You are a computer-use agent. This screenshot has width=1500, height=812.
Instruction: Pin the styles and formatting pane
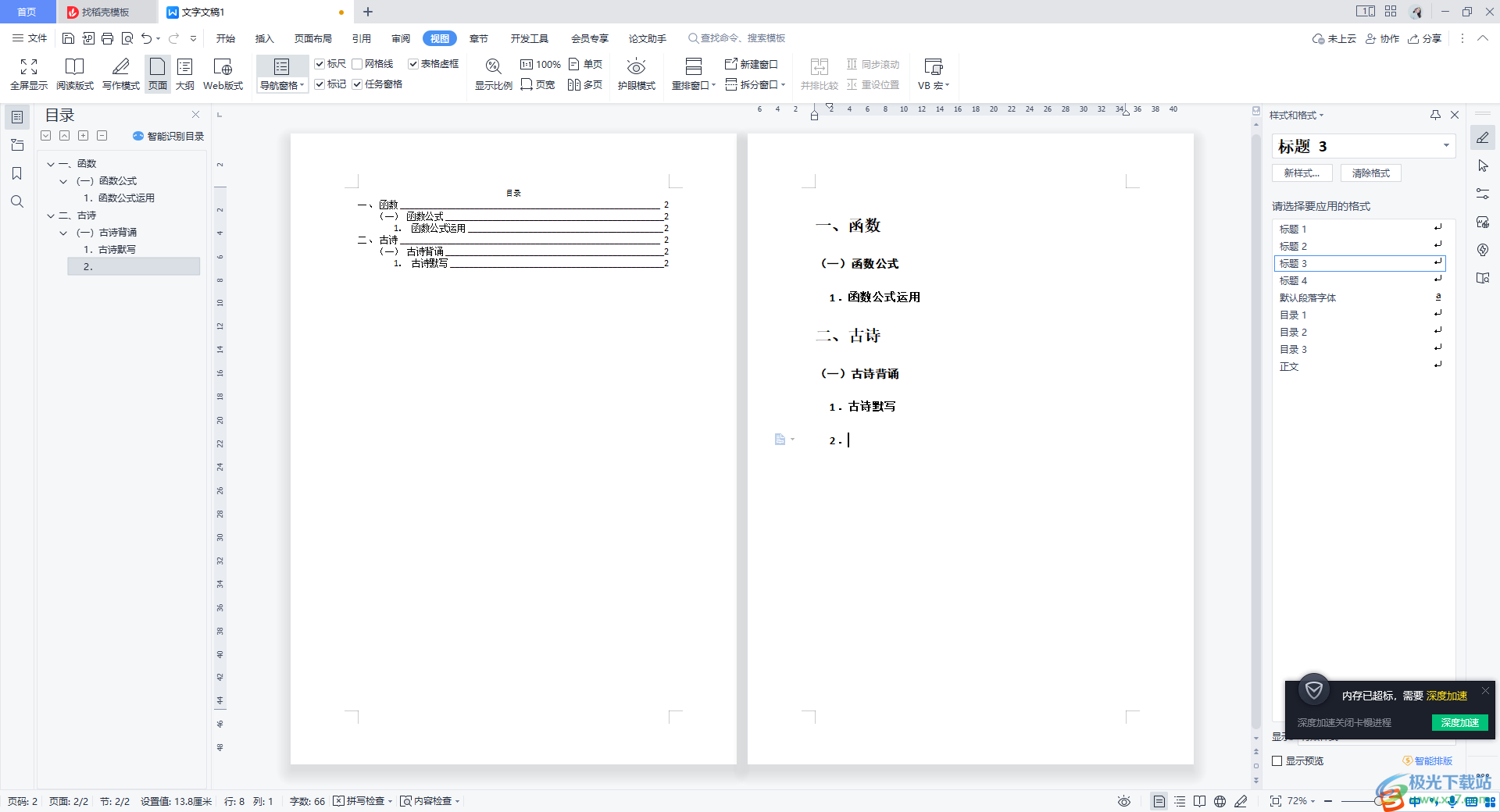click(1435, 115)
